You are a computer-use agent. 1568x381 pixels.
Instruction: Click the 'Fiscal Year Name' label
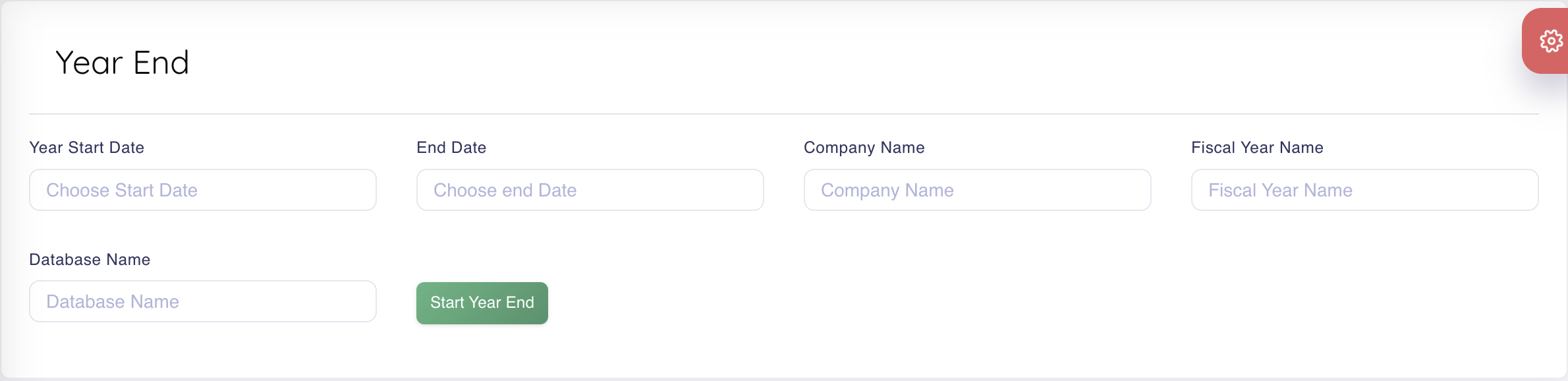point(1257,148)
